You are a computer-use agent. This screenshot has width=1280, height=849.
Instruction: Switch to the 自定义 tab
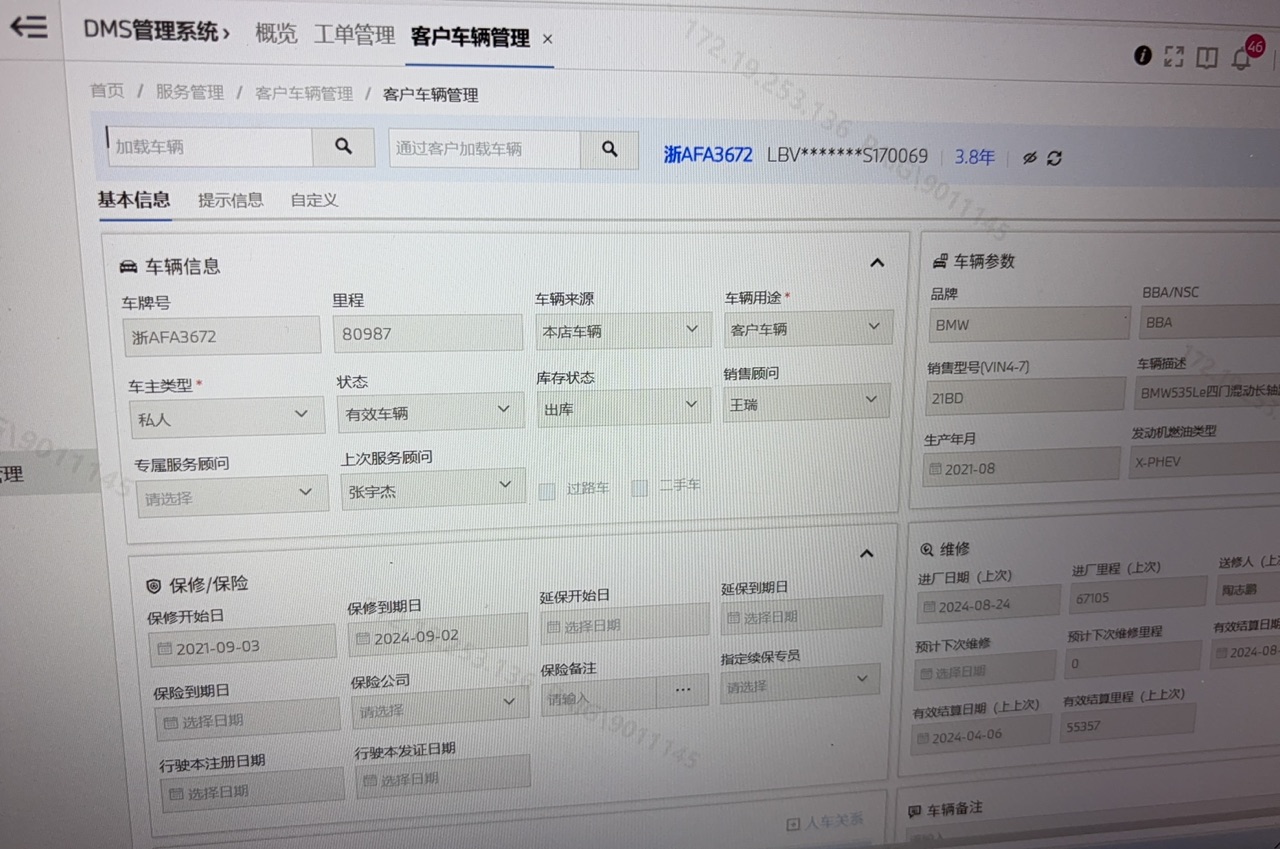(314, 200)
